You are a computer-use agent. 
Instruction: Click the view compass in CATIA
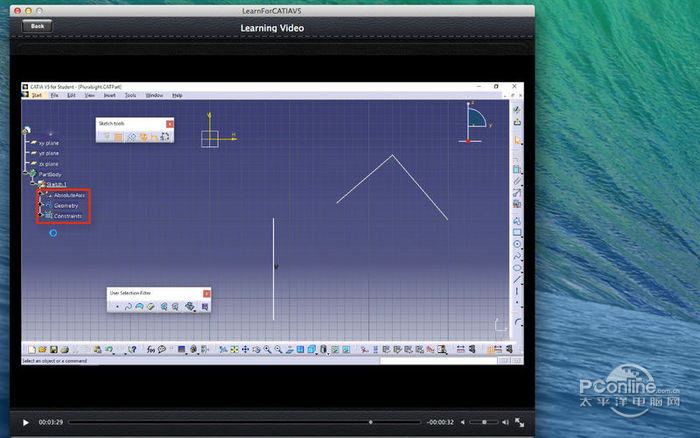(x=475, y=122)
